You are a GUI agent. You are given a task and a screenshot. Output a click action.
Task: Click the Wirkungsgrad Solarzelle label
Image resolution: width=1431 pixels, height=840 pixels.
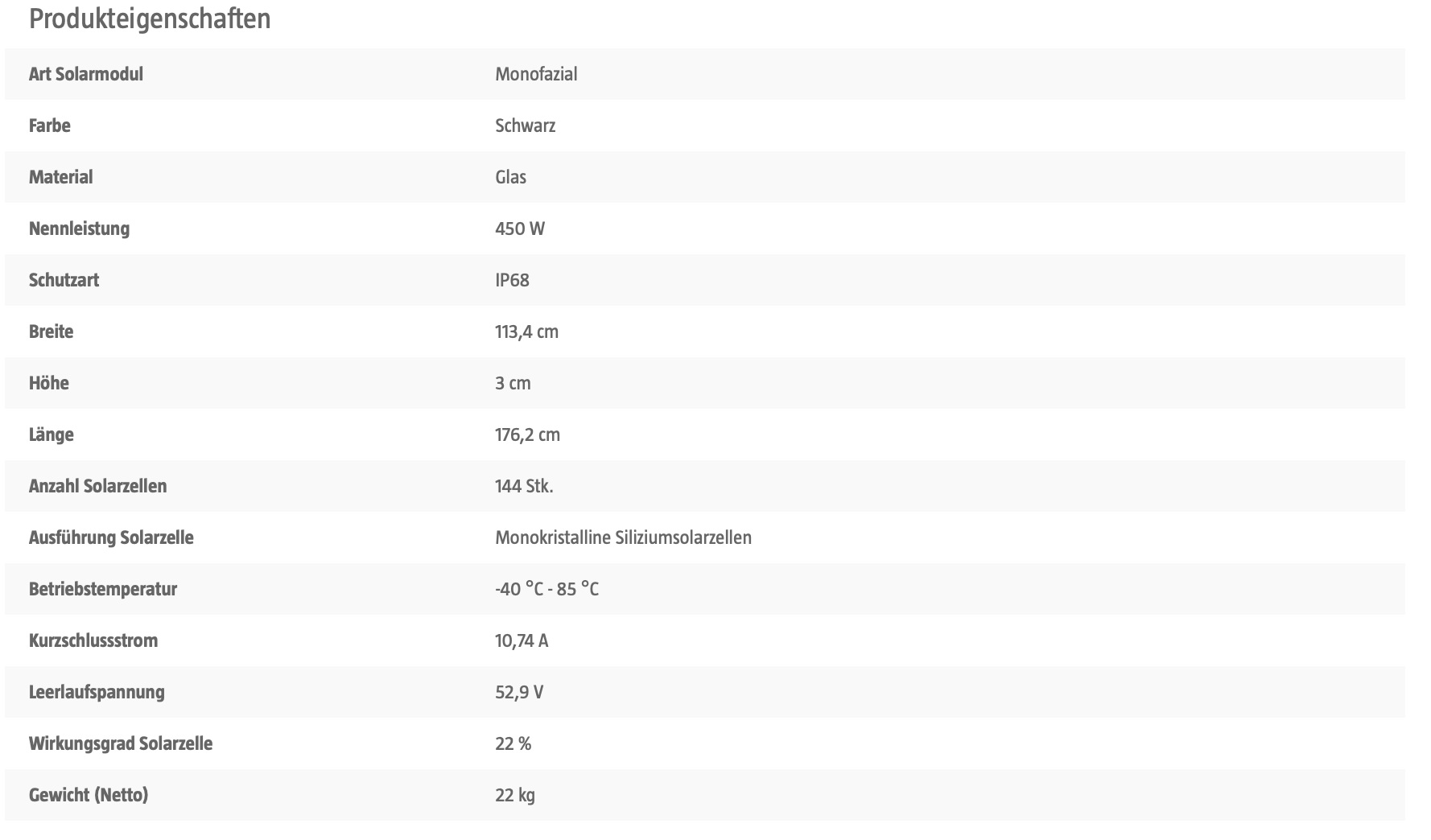click(x=121, y=743)
